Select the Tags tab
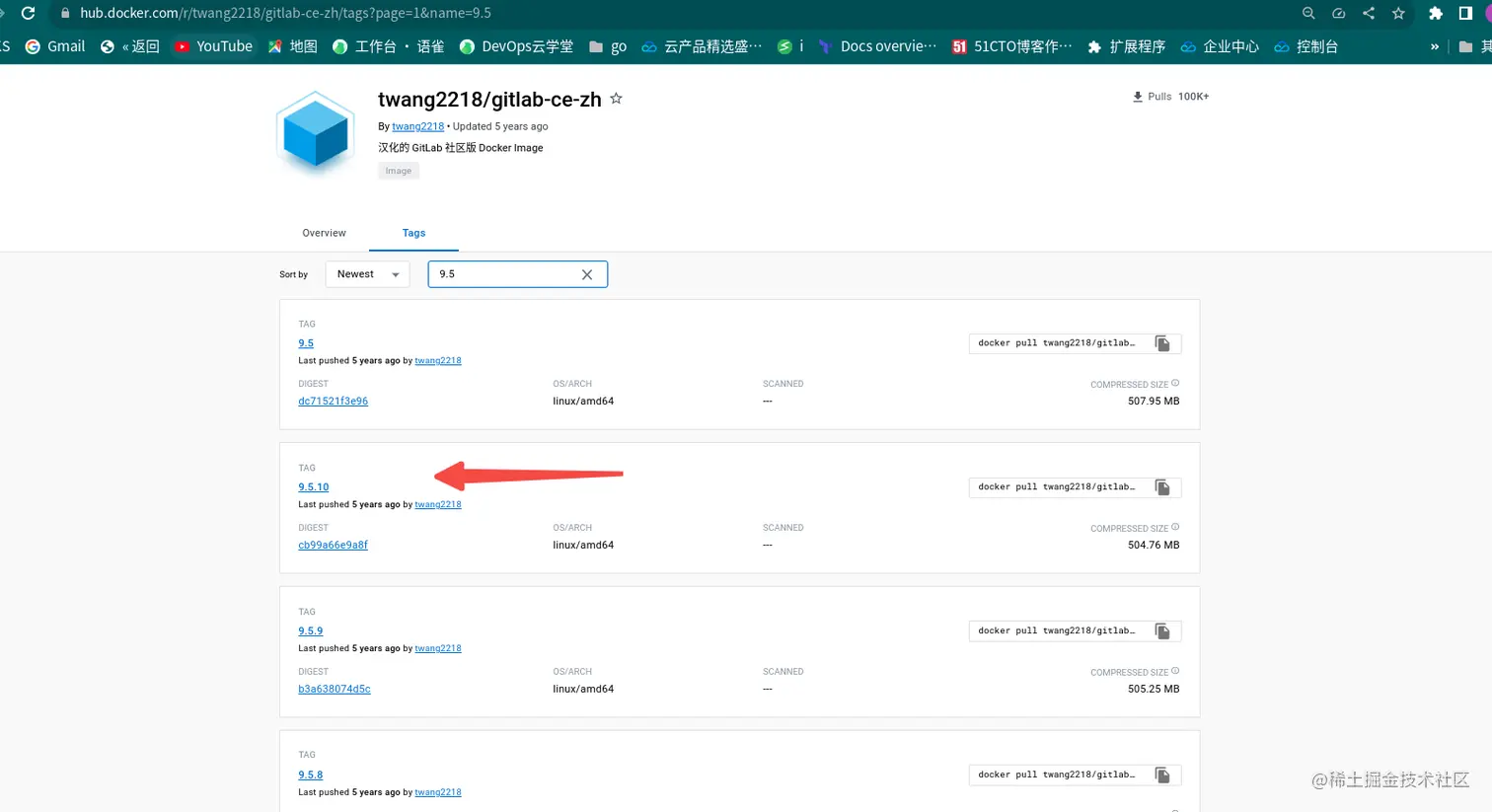 [413, 233]
